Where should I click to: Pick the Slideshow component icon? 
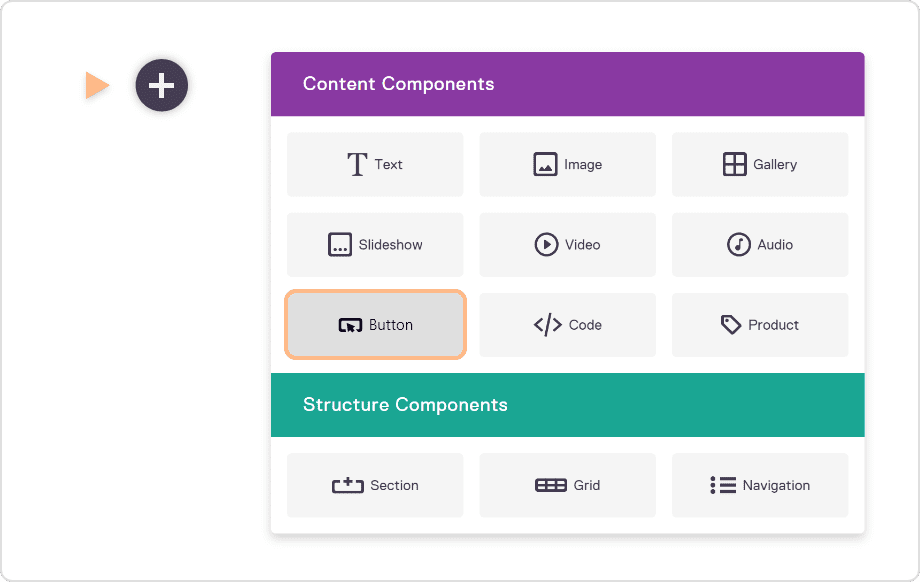pyautogui.click(x=340, y=245)
